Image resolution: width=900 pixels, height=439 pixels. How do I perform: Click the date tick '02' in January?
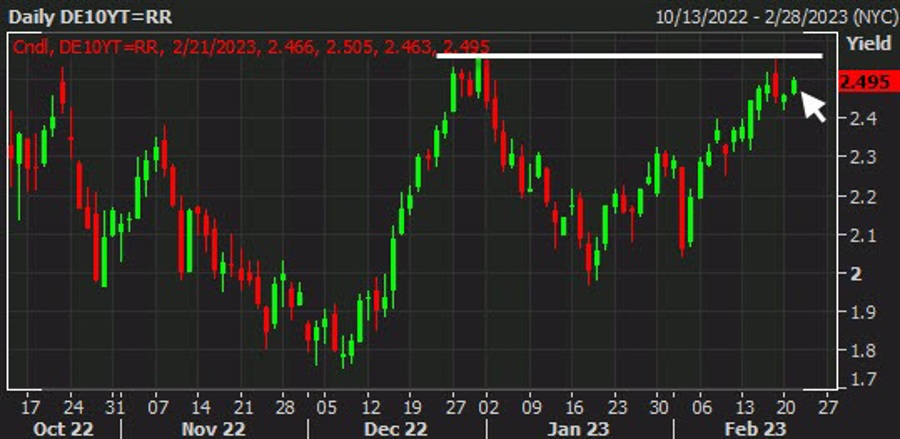(488, 408)
